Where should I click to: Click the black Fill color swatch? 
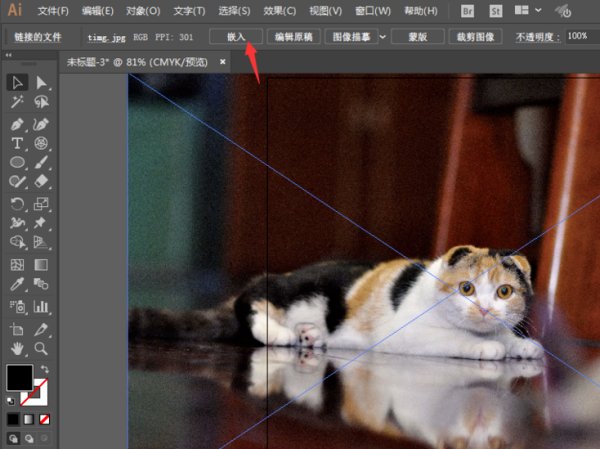point(19,377)
